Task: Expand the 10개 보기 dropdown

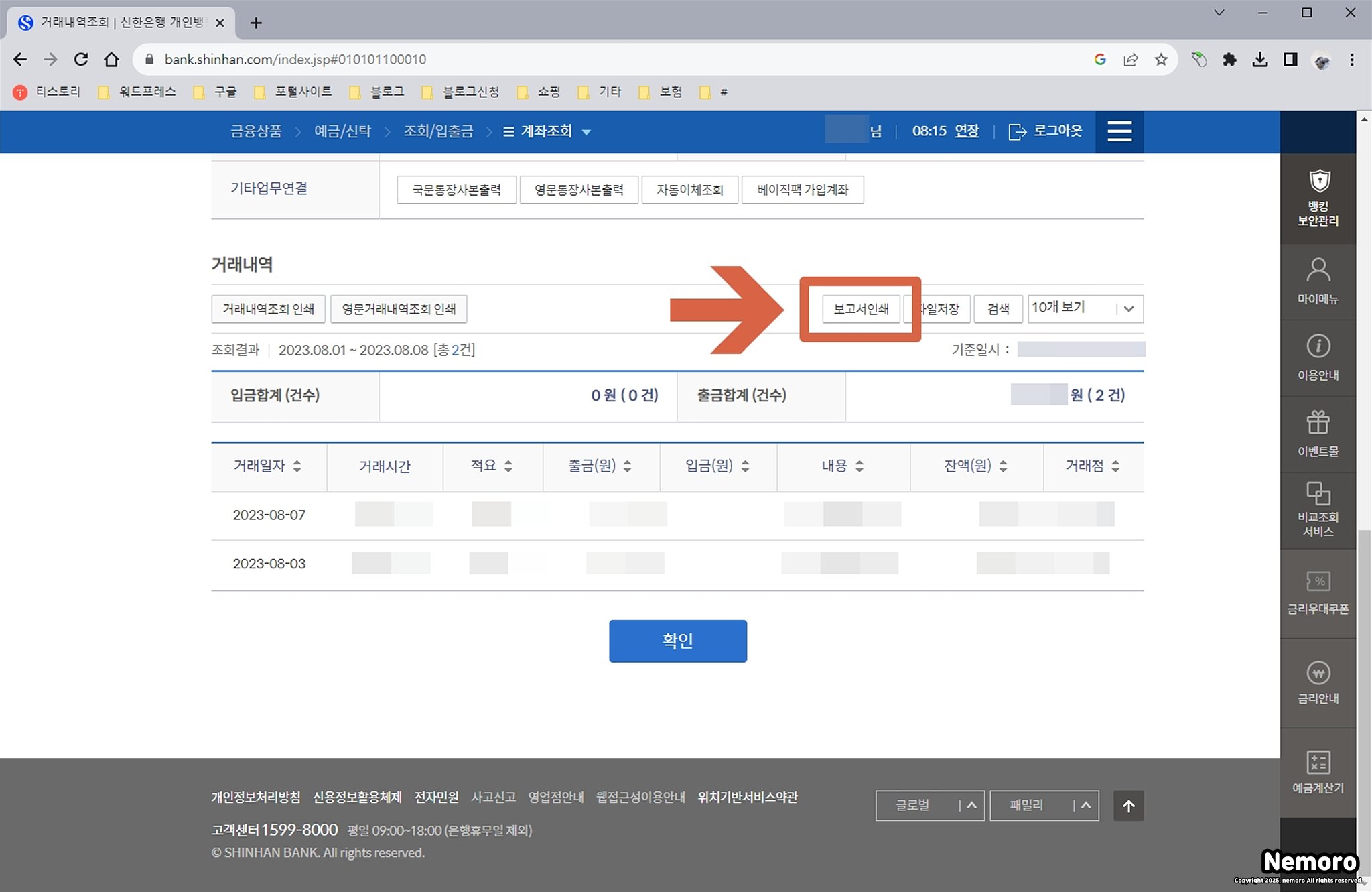Action: coord(1085,308)
